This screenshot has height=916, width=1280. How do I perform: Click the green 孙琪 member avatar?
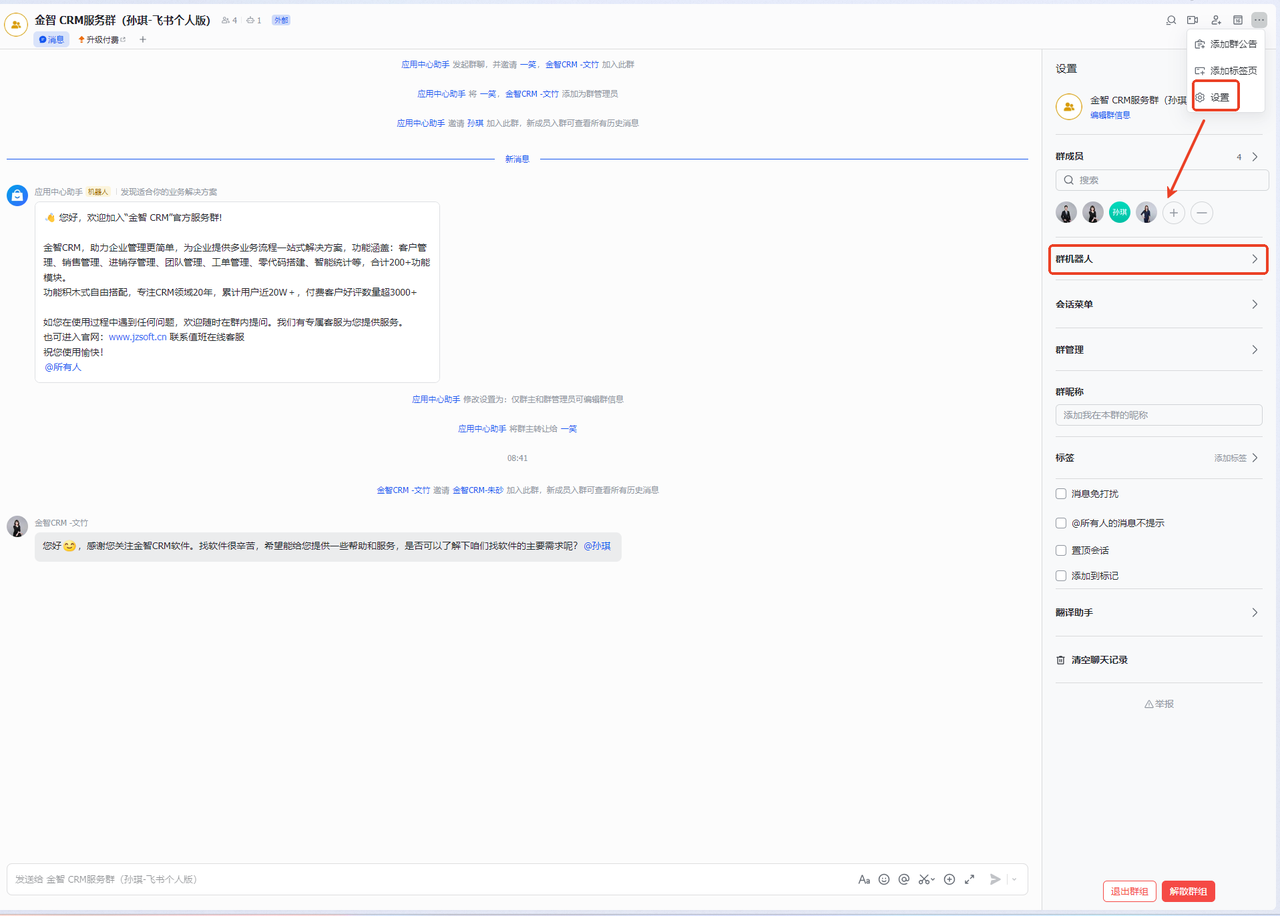pos(1120,212)
